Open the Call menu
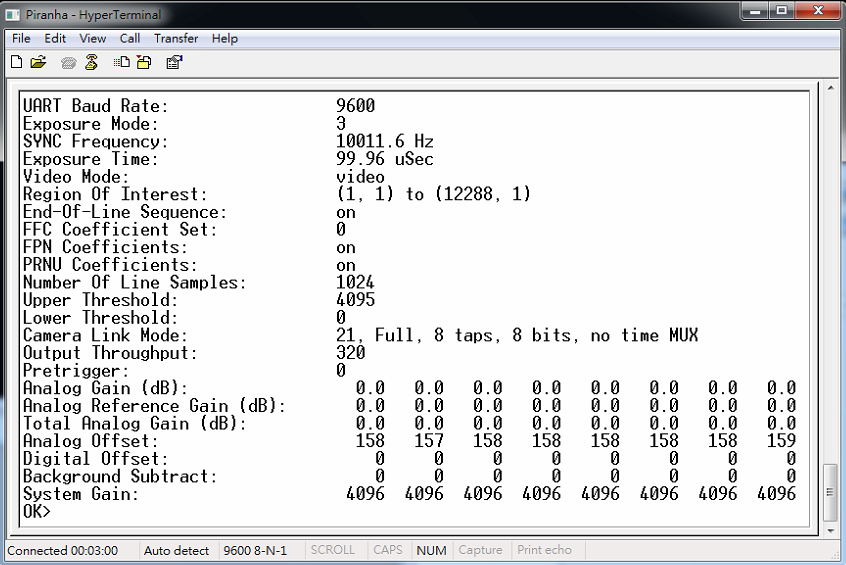846x565 pixels. click(130, 38)
